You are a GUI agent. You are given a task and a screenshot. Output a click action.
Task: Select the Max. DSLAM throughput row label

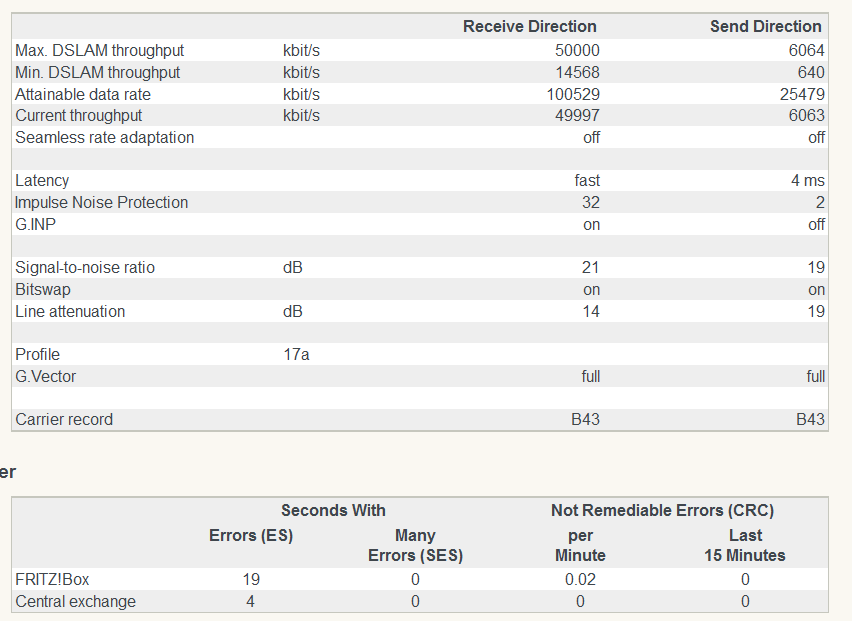pos(99,50)
